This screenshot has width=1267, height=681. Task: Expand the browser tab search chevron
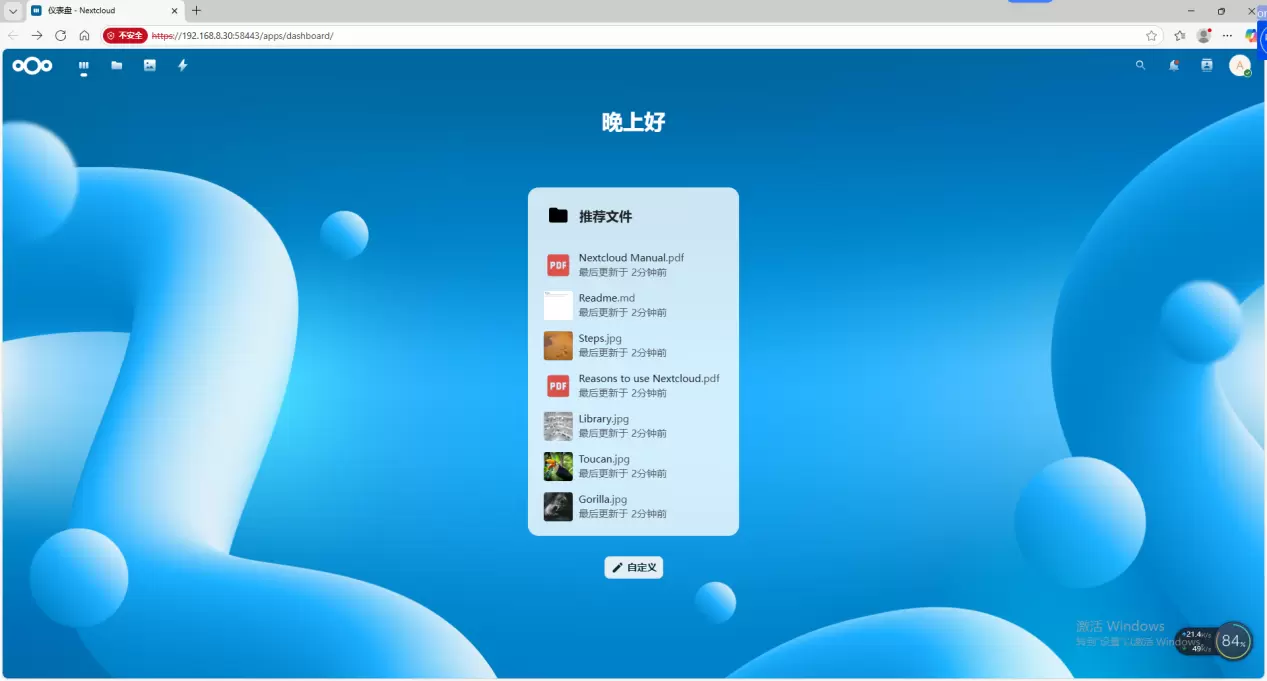13,11
